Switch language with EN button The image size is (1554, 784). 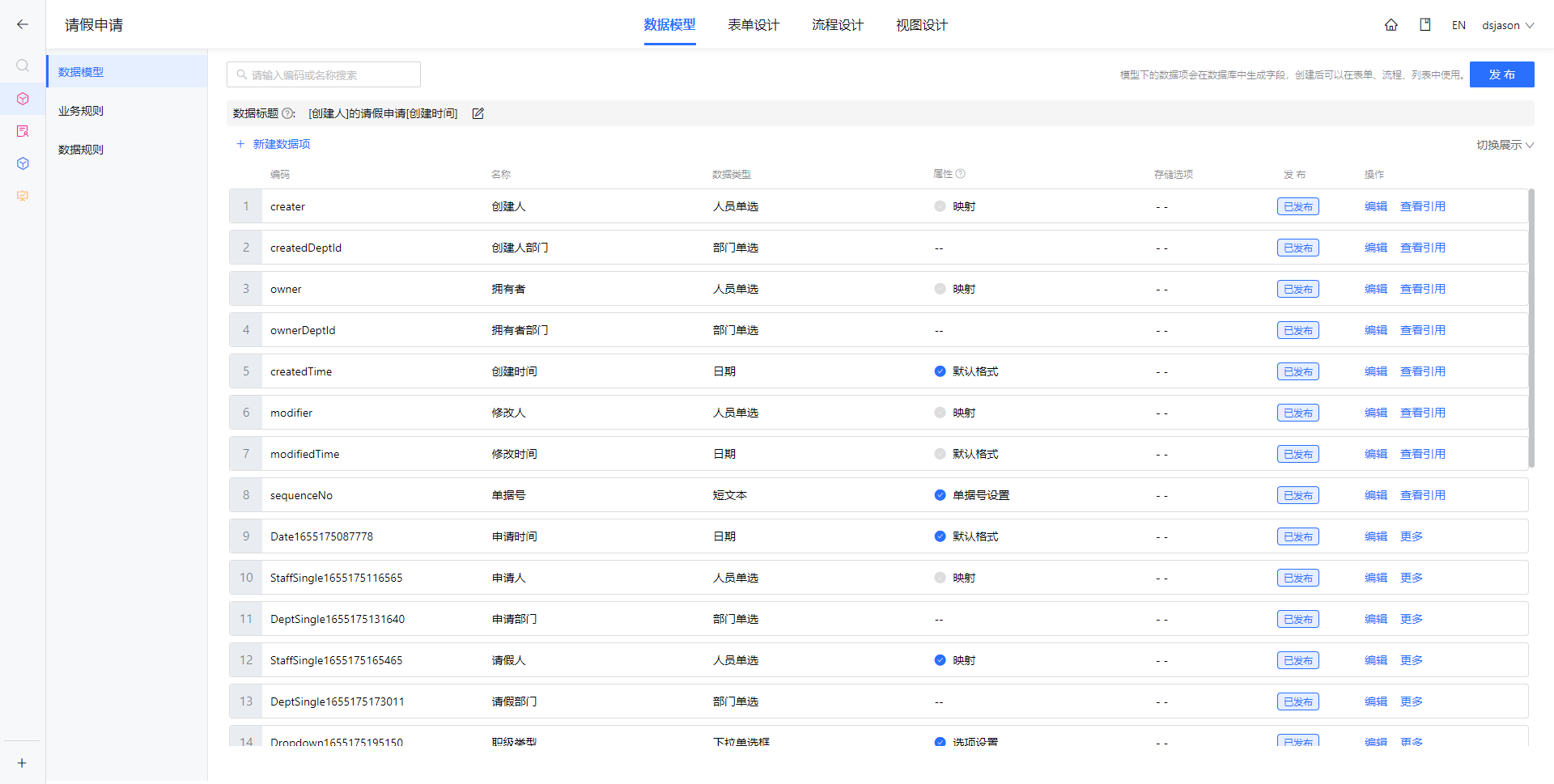click(1458, 25)
